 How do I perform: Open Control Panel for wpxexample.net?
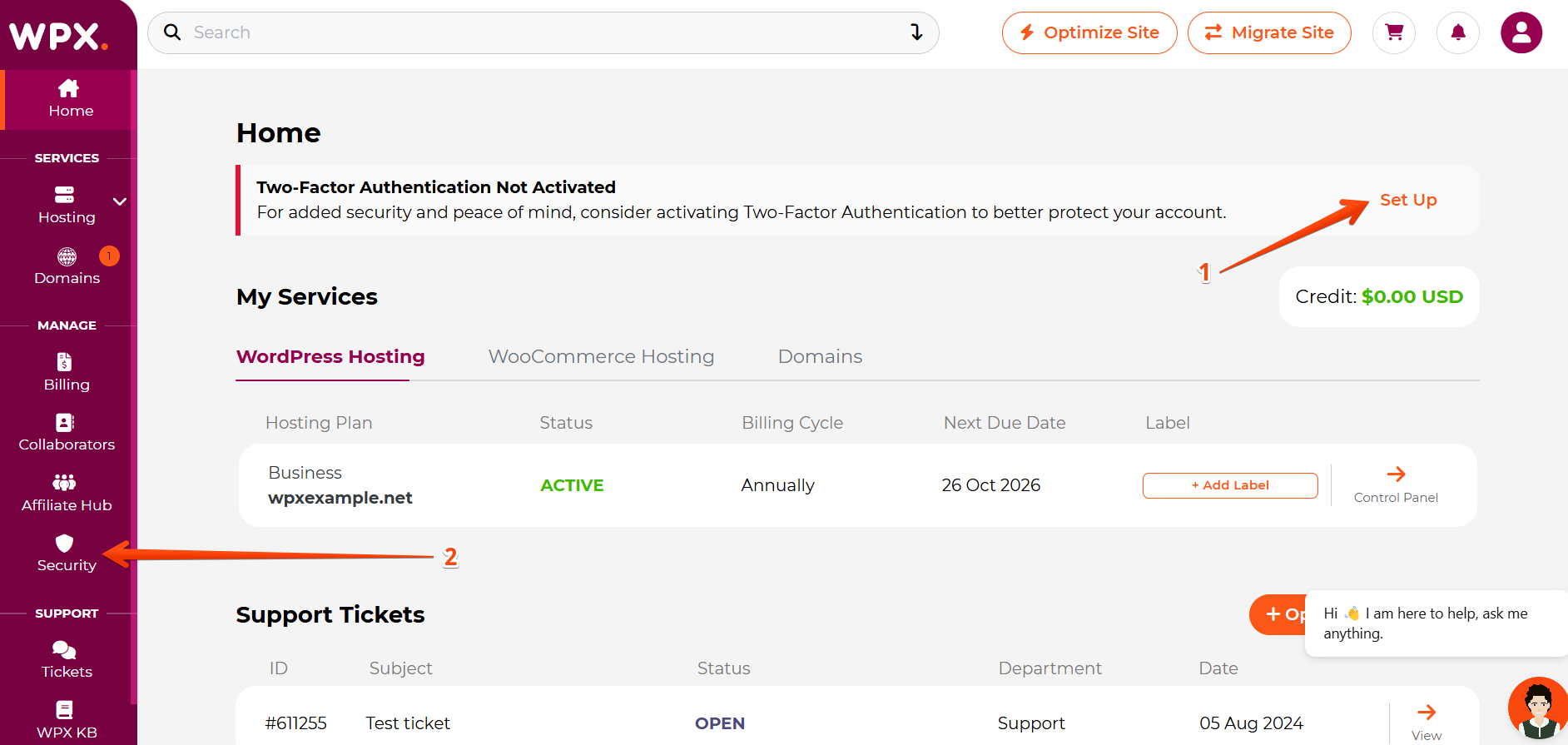tap(1396, 485)
